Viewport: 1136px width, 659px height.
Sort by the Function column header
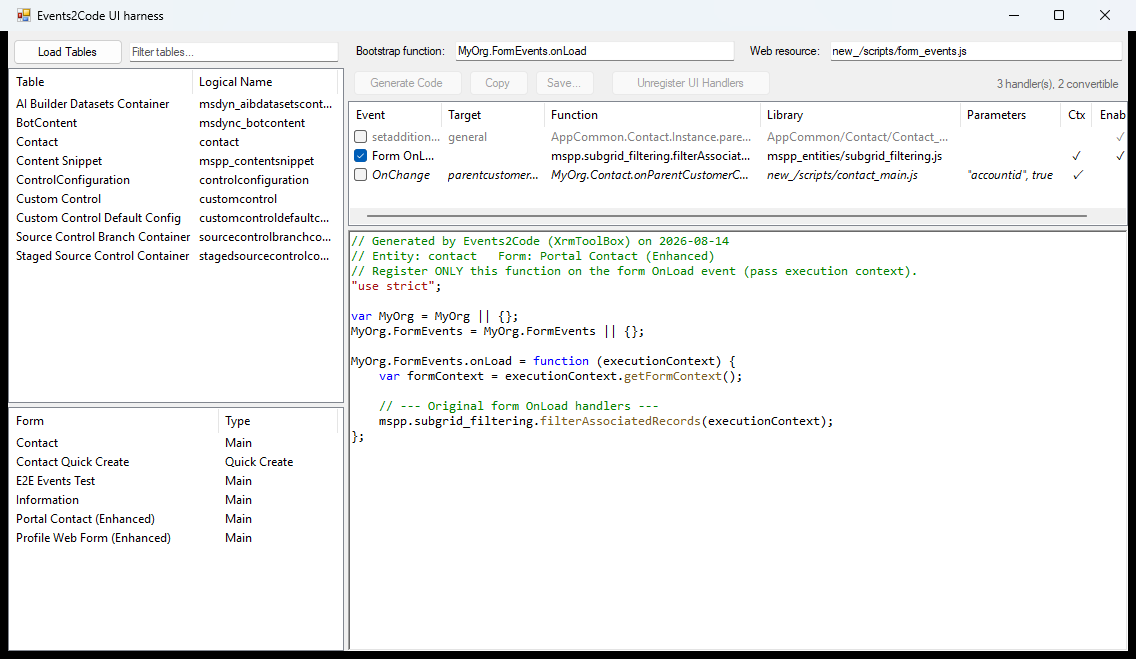pos(653,115)
